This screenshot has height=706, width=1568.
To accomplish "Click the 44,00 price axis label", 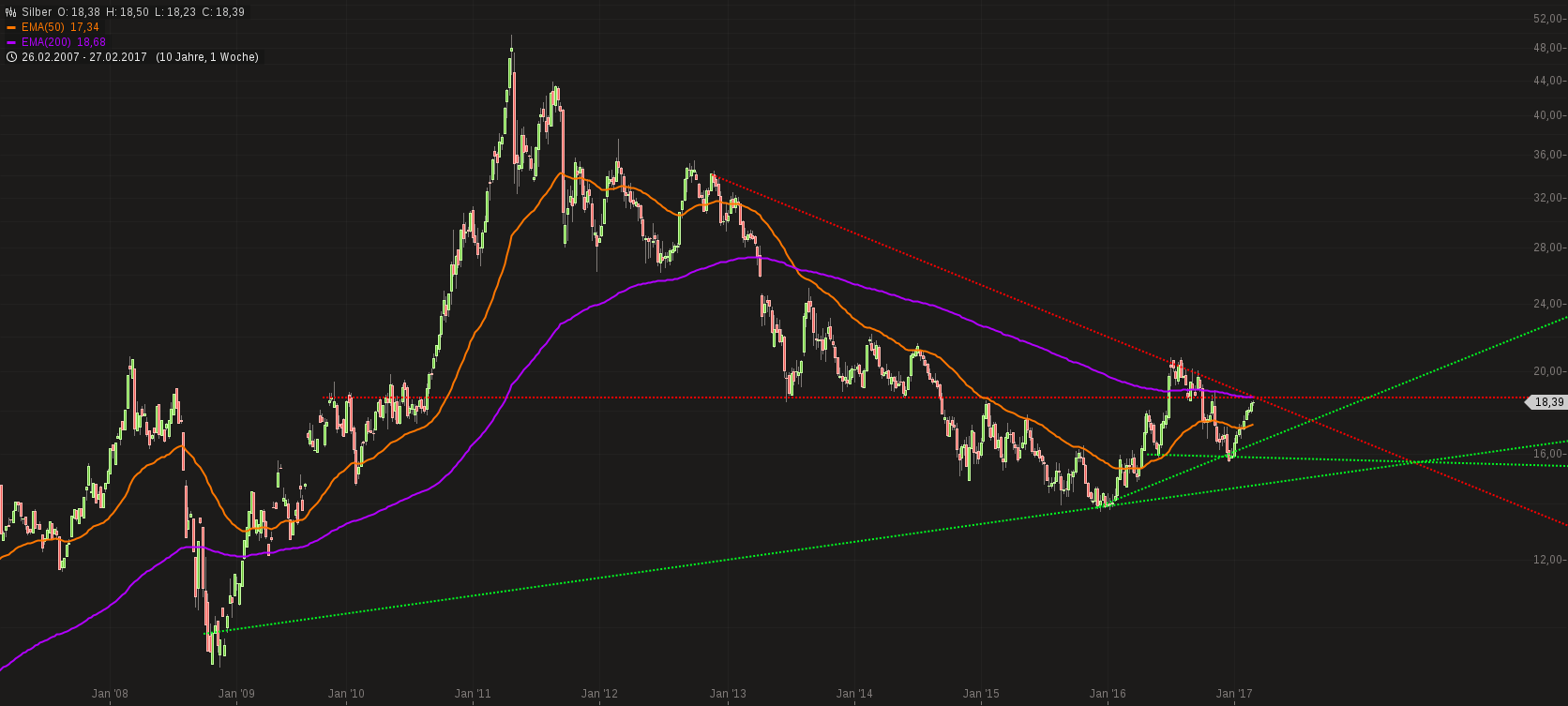I will pos(1546,81).
